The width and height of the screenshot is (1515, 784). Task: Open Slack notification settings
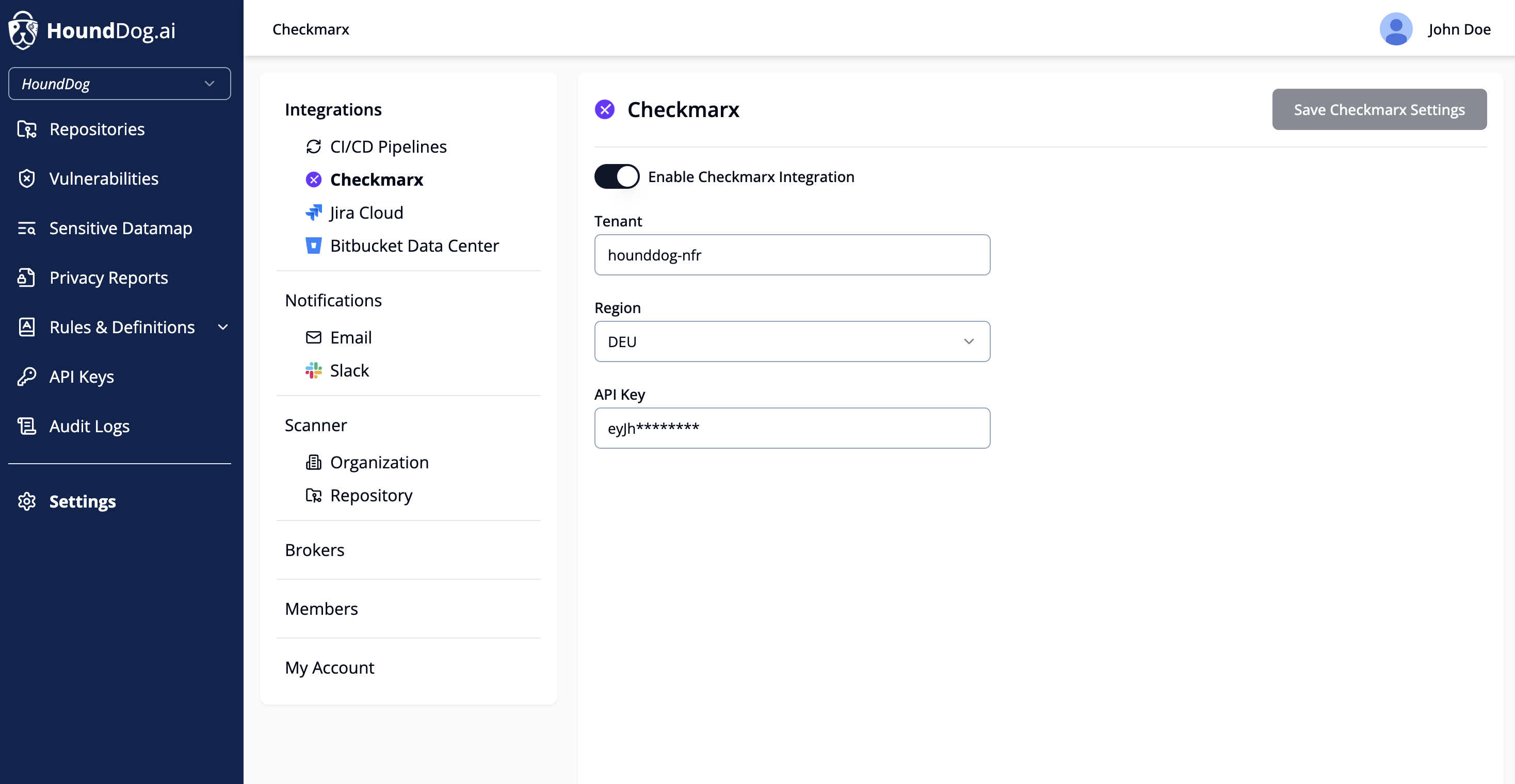coord(349,370)
